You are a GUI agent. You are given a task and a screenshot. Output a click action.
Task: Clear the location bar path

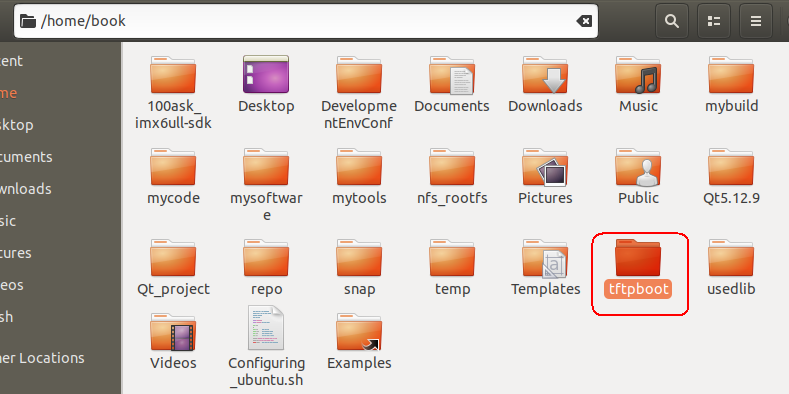pyautogui.click(x=584, y=21)
